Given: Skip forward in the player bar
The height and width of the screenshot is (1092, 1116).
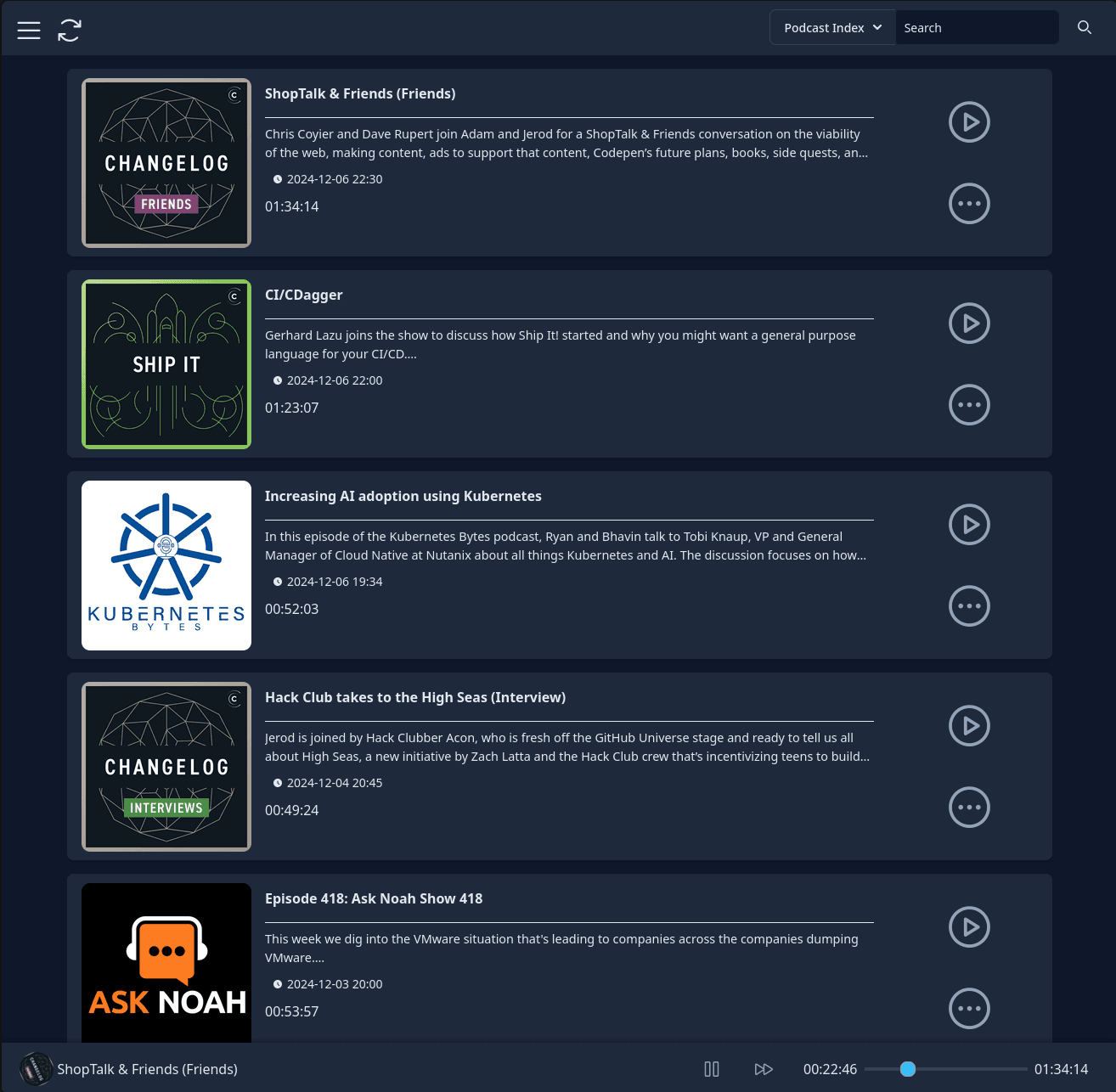Looking at the screenshot, I should point(764,1069).
